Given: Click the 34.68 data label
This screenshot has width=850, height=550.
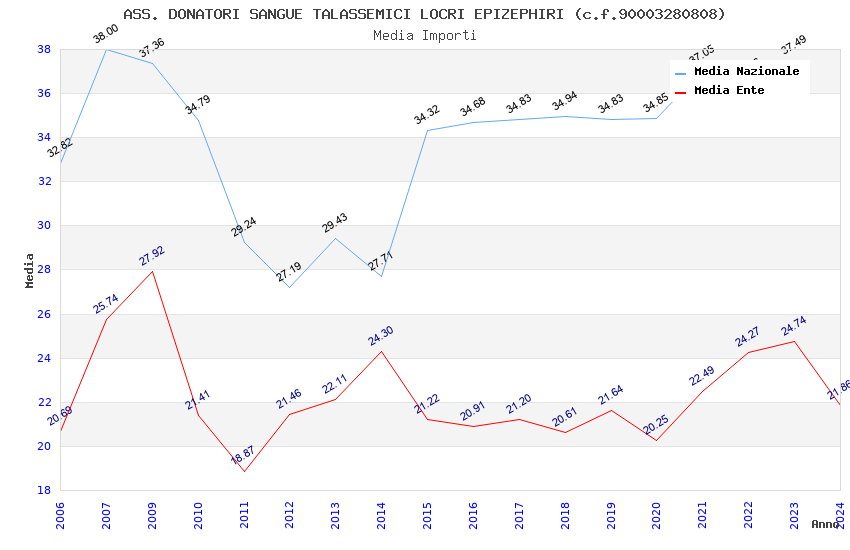Looking at the screenshot, I should click(473, 107).
